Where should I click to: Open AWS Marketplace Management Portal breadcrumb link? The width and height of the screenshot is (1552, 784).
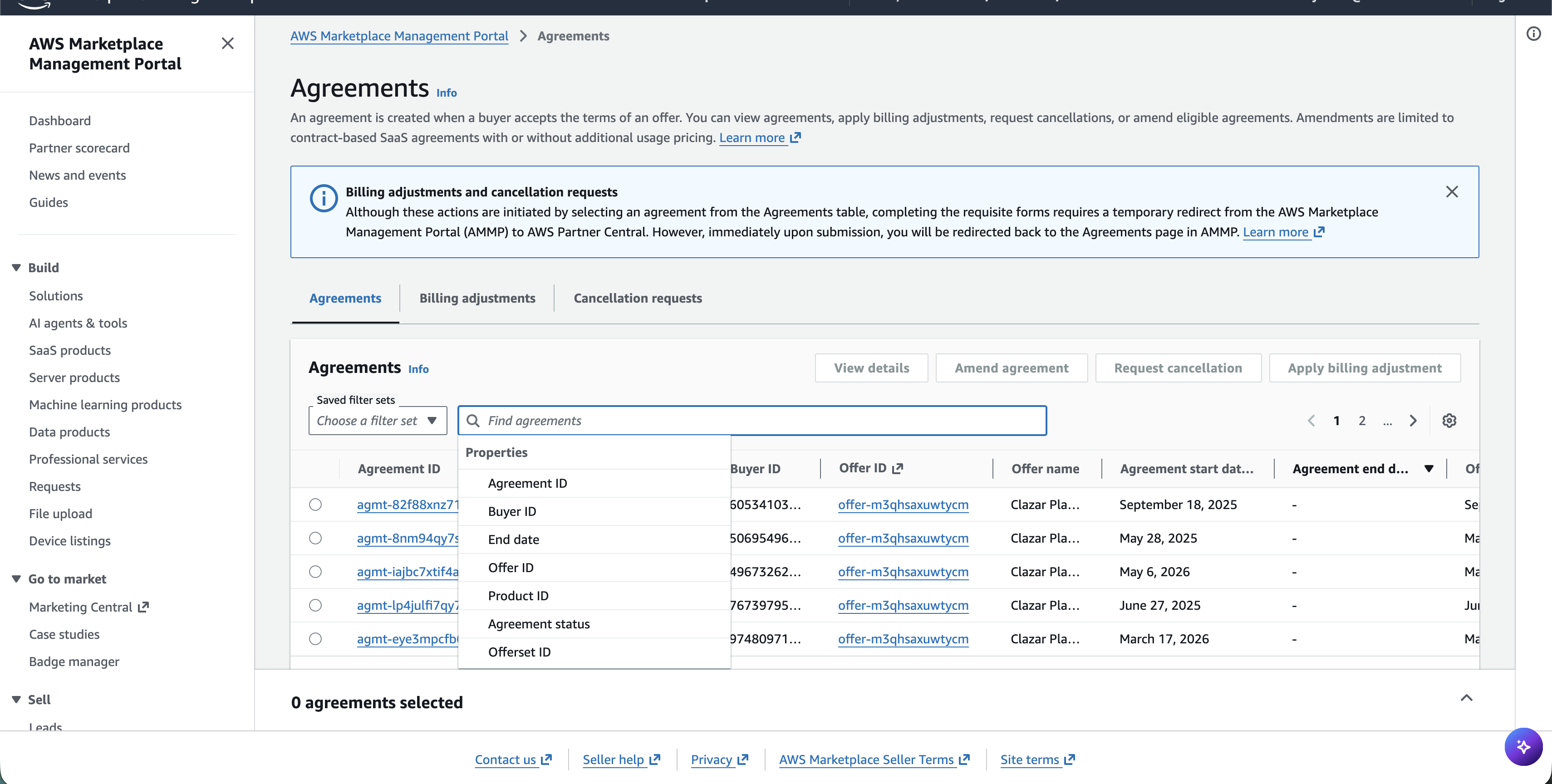click(x=399, y=36)
